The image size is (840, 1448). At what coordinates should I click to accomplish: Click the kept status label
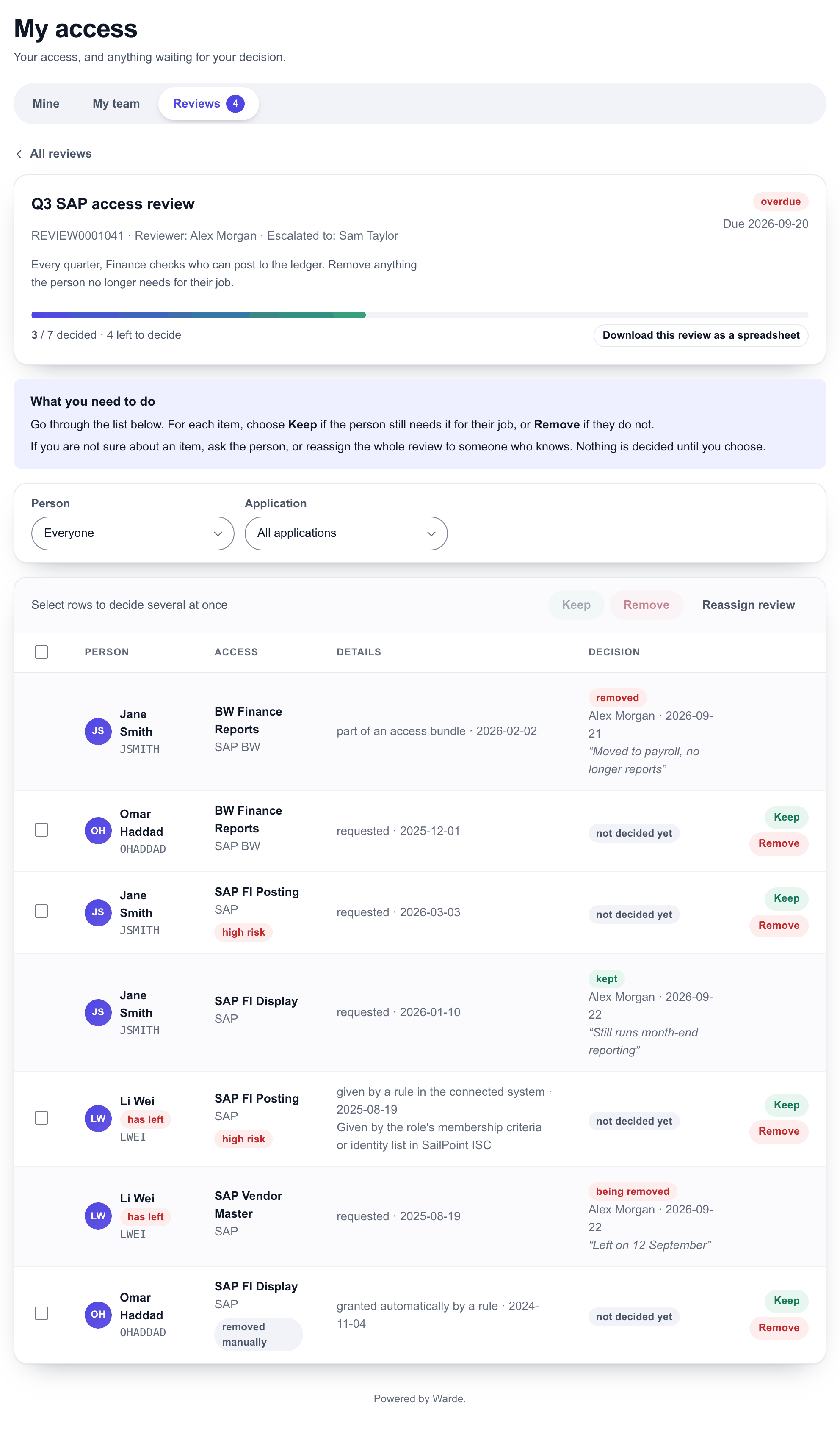point(606,978)
